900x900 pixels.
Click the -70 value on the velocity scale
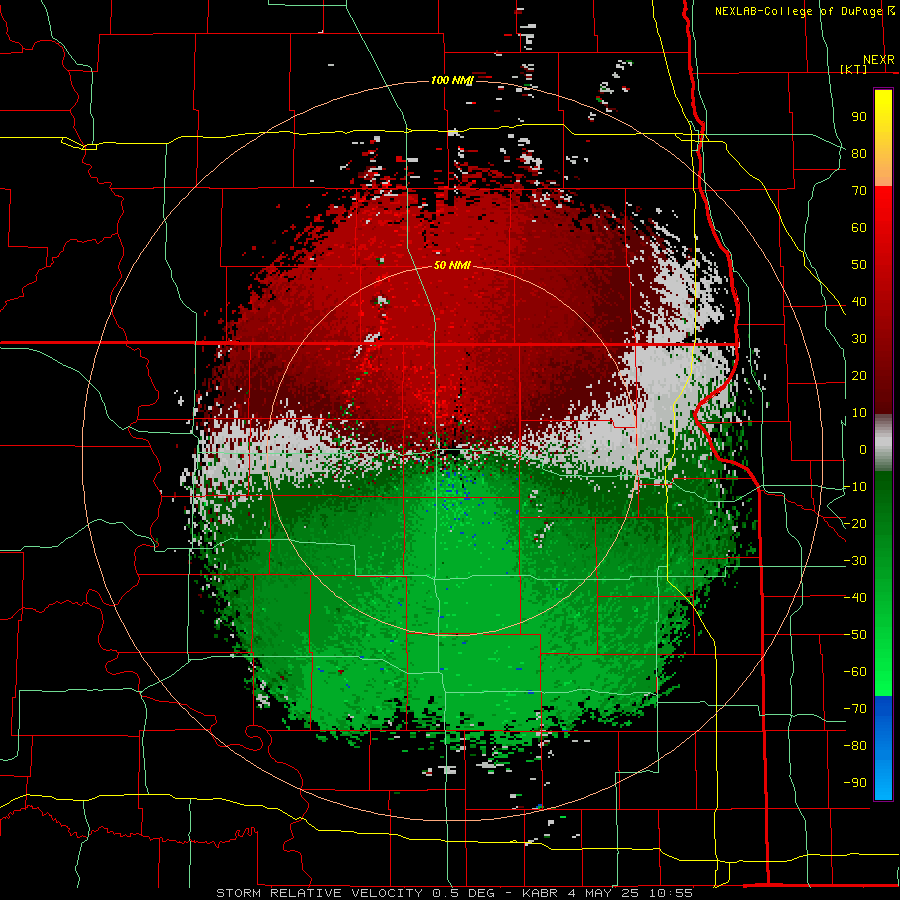point(855,709)
